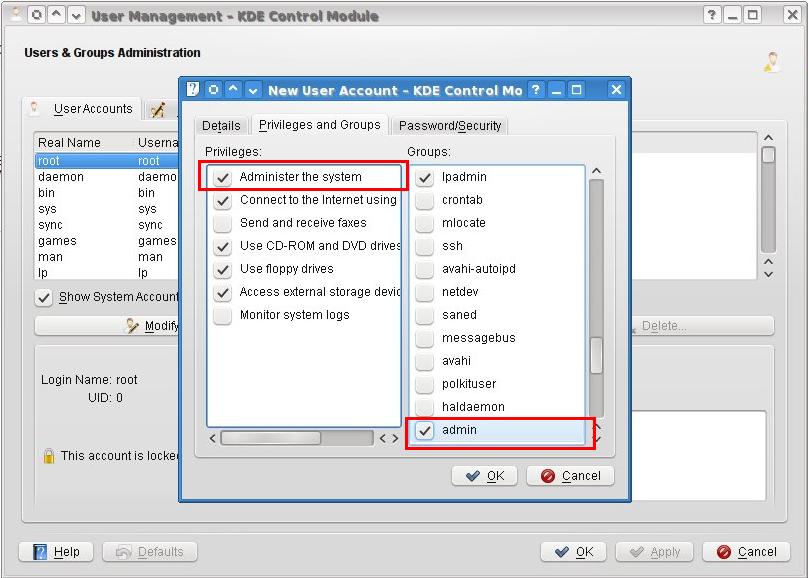Click up arrow of user list scrollbar
This screenshot has height=578, width=808.
(x=768, y=138)
